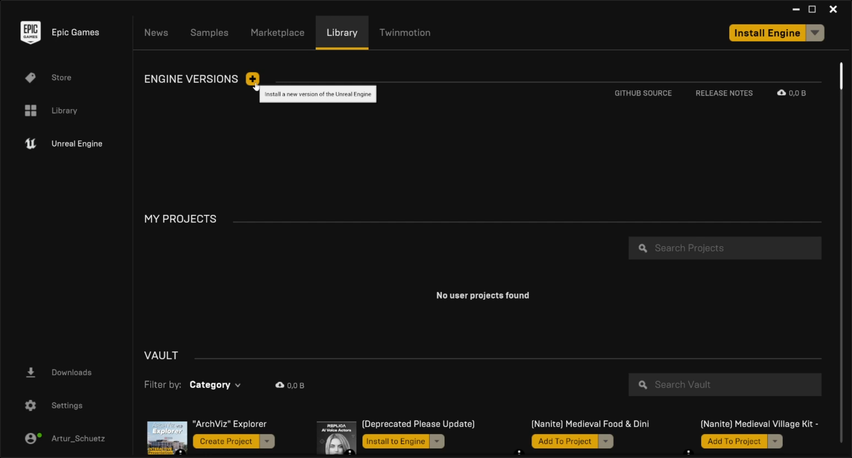Click the Install to Engine button
This screenshot has height=458, width=852.
(396, 441)
